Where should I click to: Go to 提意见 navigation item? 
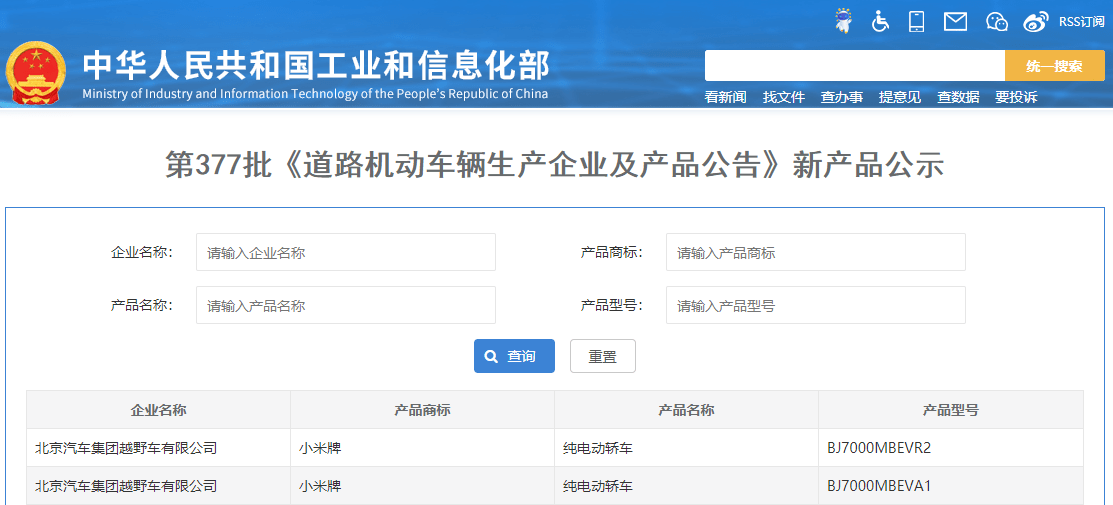pyautogui.click(x=899, y=97)
